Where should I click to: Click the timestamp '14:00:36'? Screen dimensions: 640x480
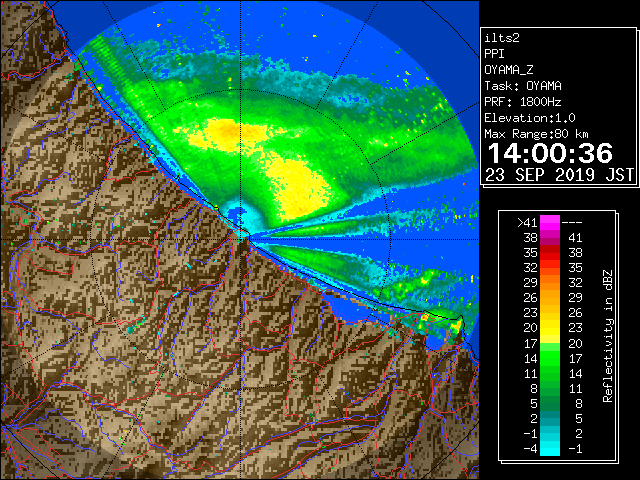[x=550, y=153]
